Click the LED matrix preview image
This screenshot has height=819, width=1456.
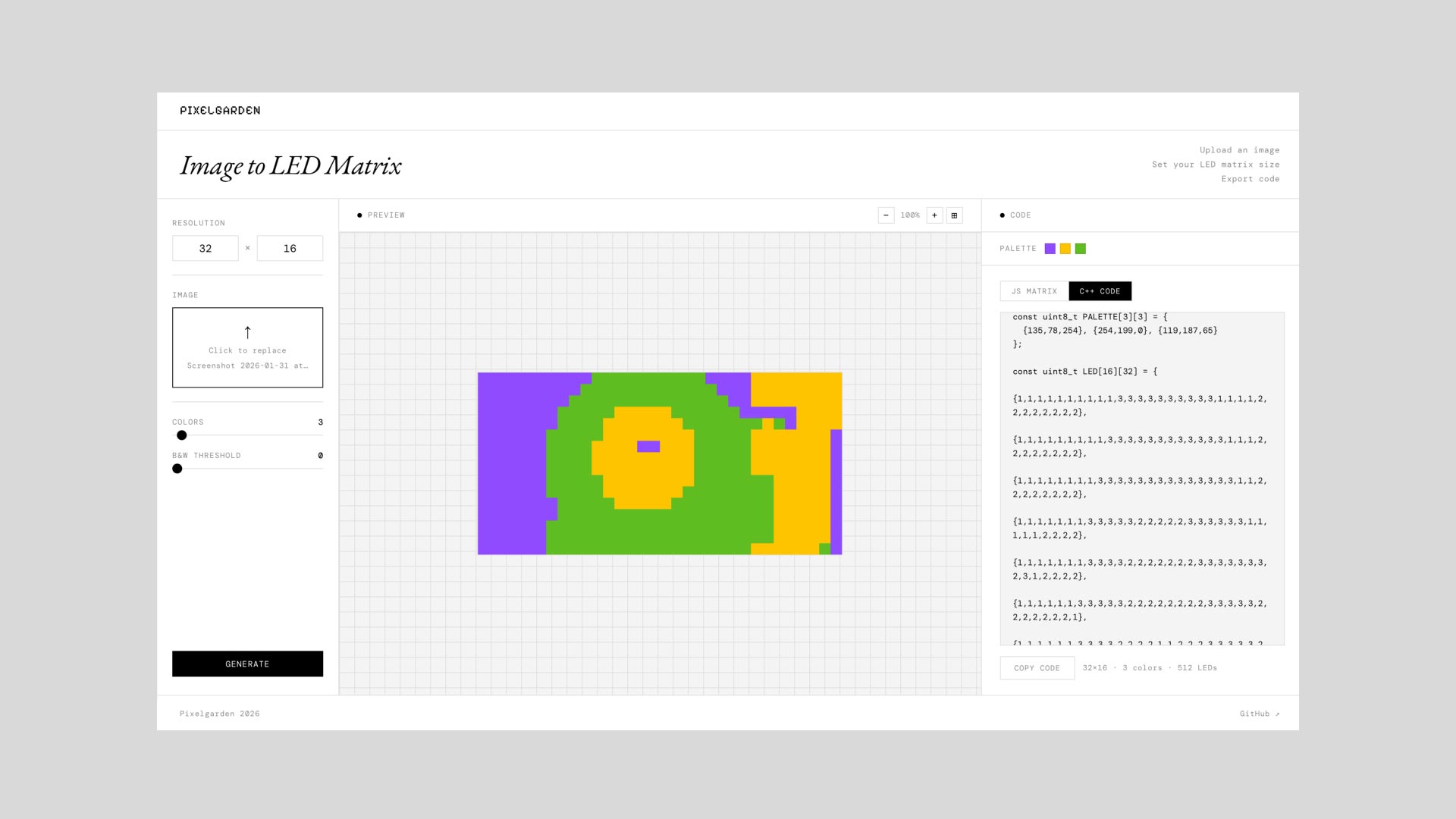pyautogui.click(x=660, y=463)
